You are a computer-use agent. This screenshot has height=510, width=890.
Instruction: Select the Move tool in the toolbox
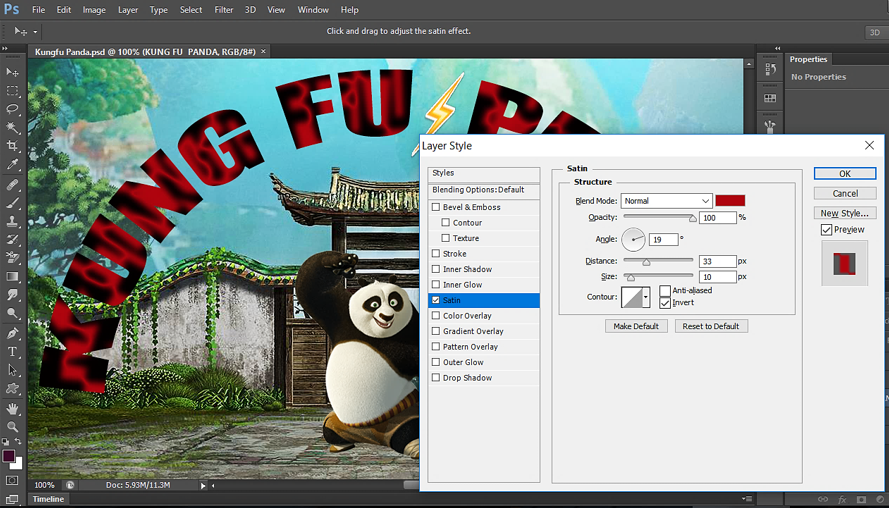tap(12, 73)
